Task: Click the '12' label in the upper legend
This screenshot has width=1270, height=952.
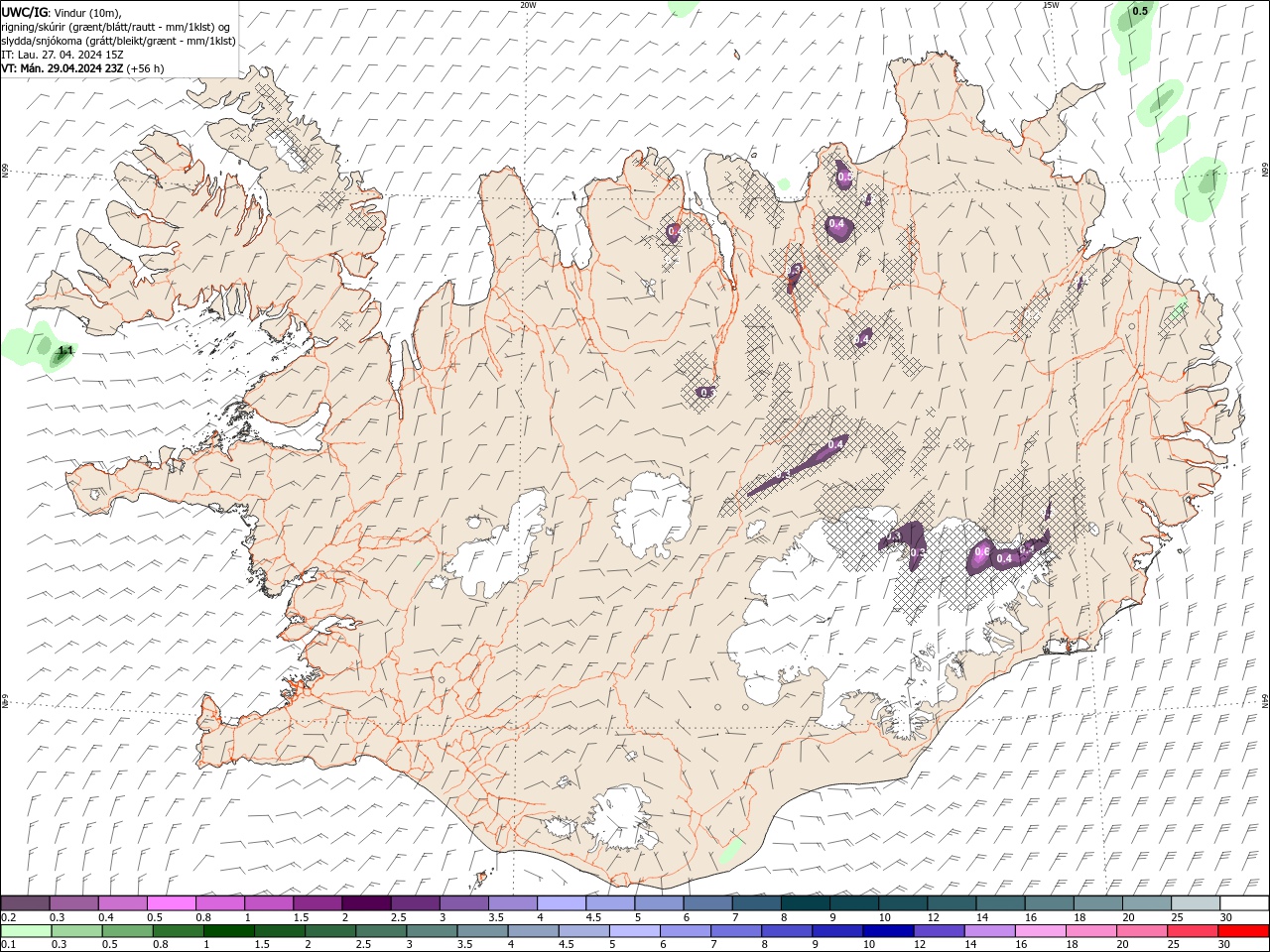Action: pyautogui.click(x=933, y=917)
